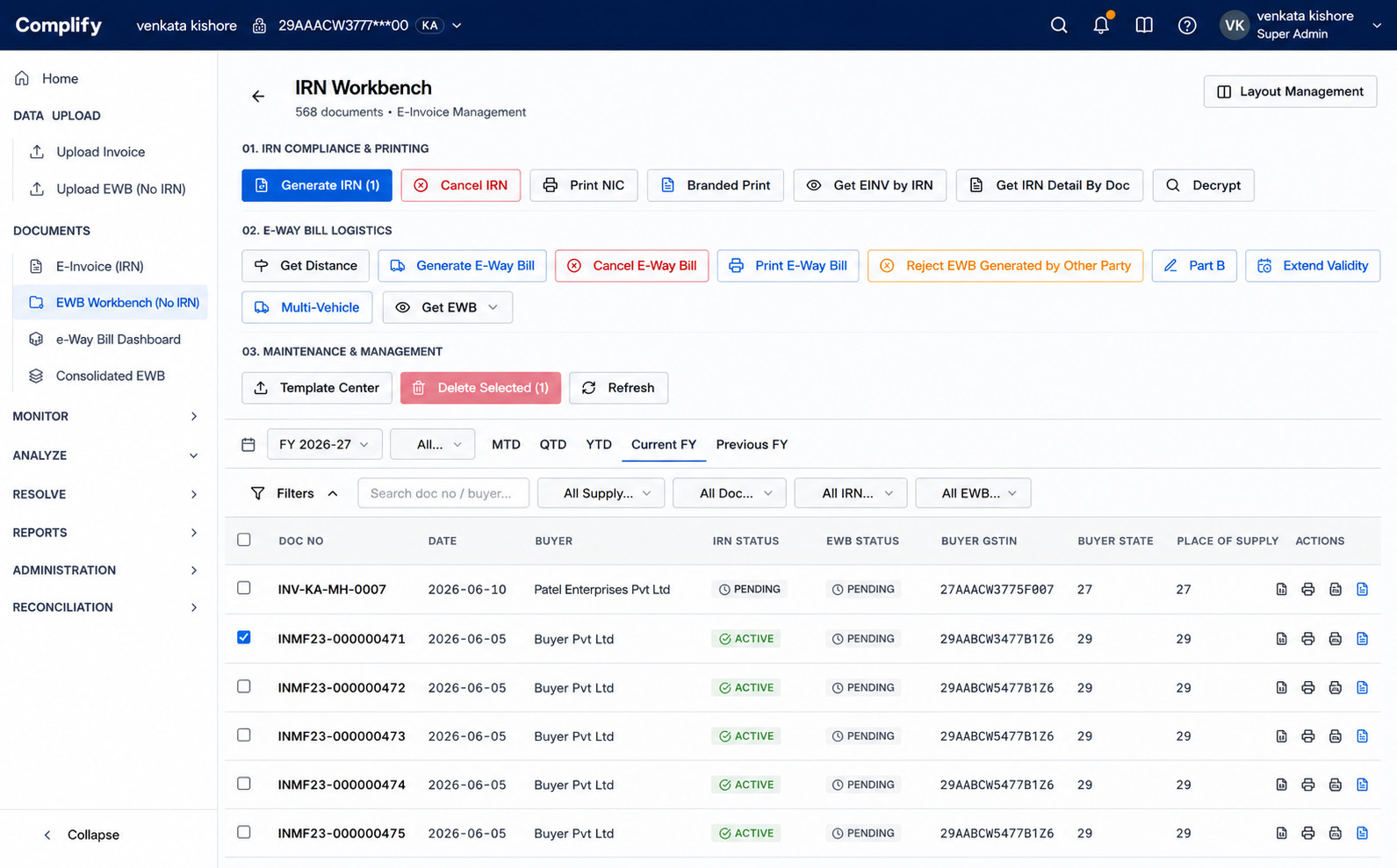1397x868 pixels.
Task: Expand the RESOLVE sidebar section
Action: 105,495
